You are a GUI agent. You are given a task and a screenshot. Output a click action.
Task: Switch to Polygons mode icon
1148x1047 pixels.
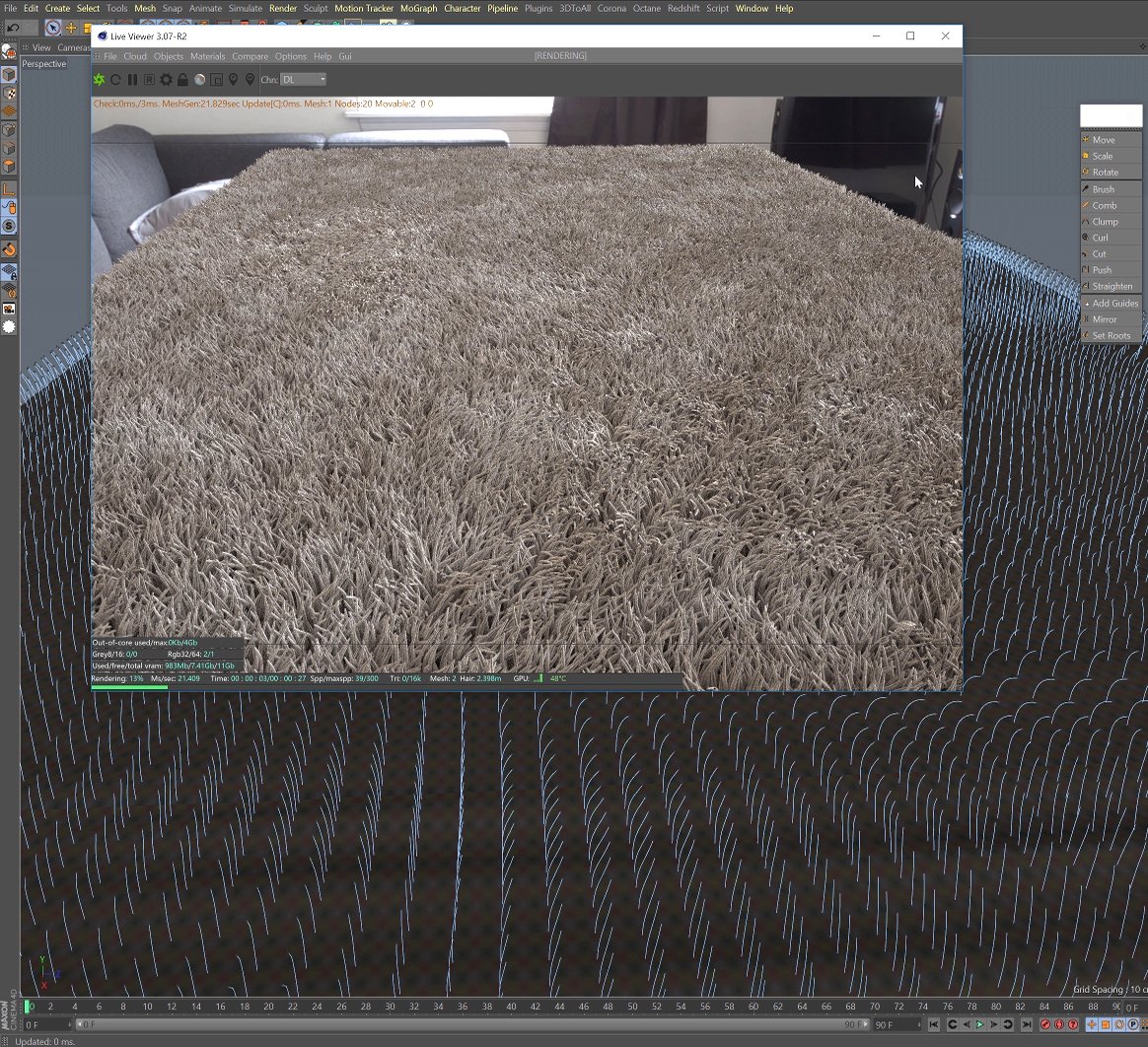coord(9,166)
